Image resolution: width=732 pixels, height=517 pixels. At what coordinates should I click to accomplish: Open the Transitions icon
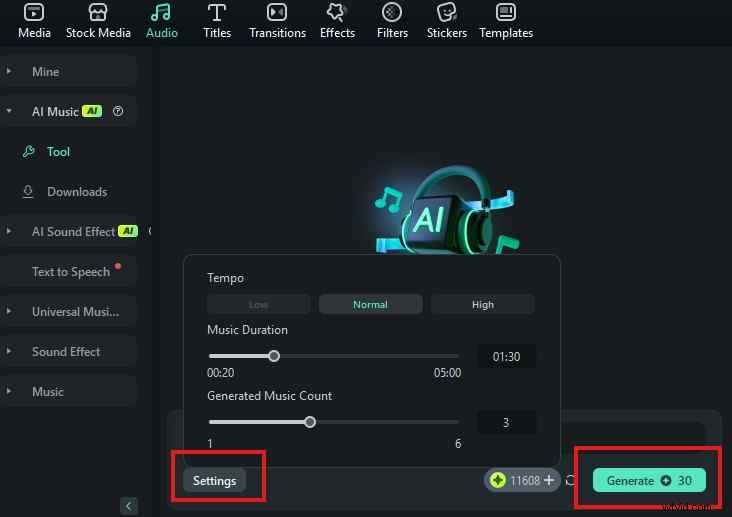pyautogui.click(x=277, y=13)
